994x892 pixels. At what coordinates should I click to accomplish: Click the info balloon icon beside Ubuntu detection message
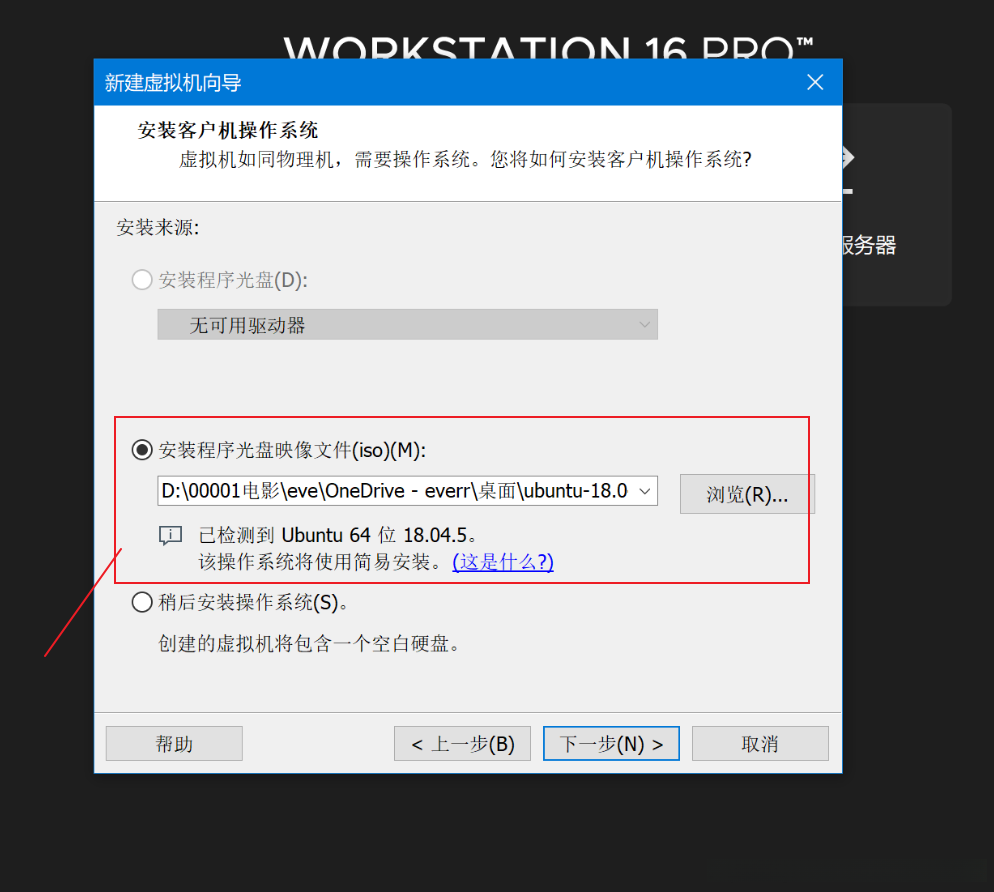click(170, 535)
